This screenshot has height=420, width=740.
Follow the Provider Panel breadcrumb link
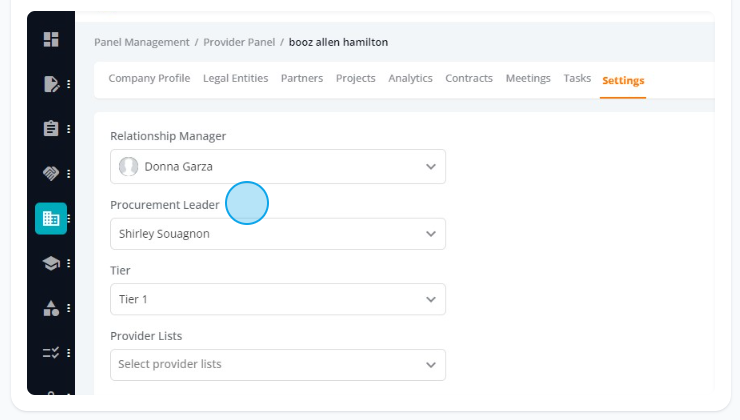pyautogui.click(x=239, y=42)
